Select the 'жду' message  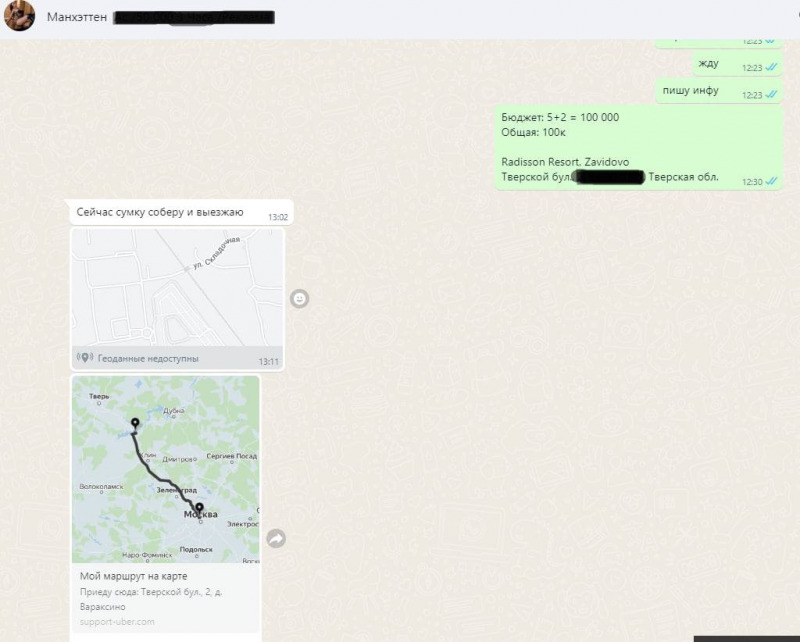737,64
